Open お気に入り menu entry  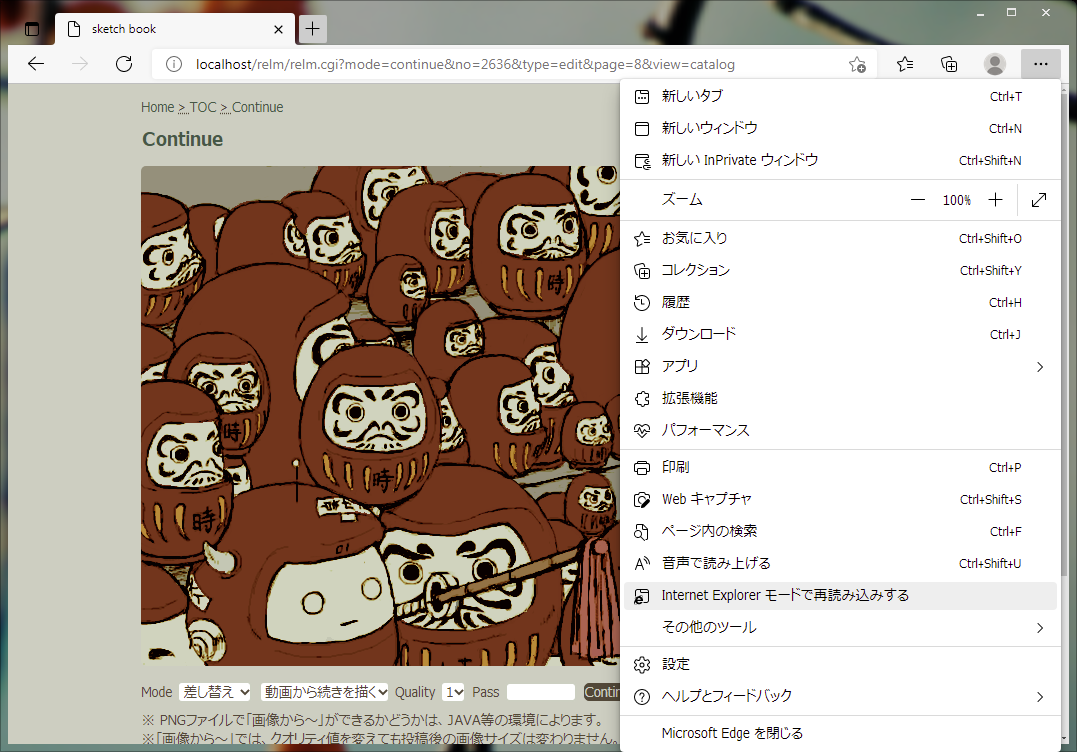tap(840, 238)
